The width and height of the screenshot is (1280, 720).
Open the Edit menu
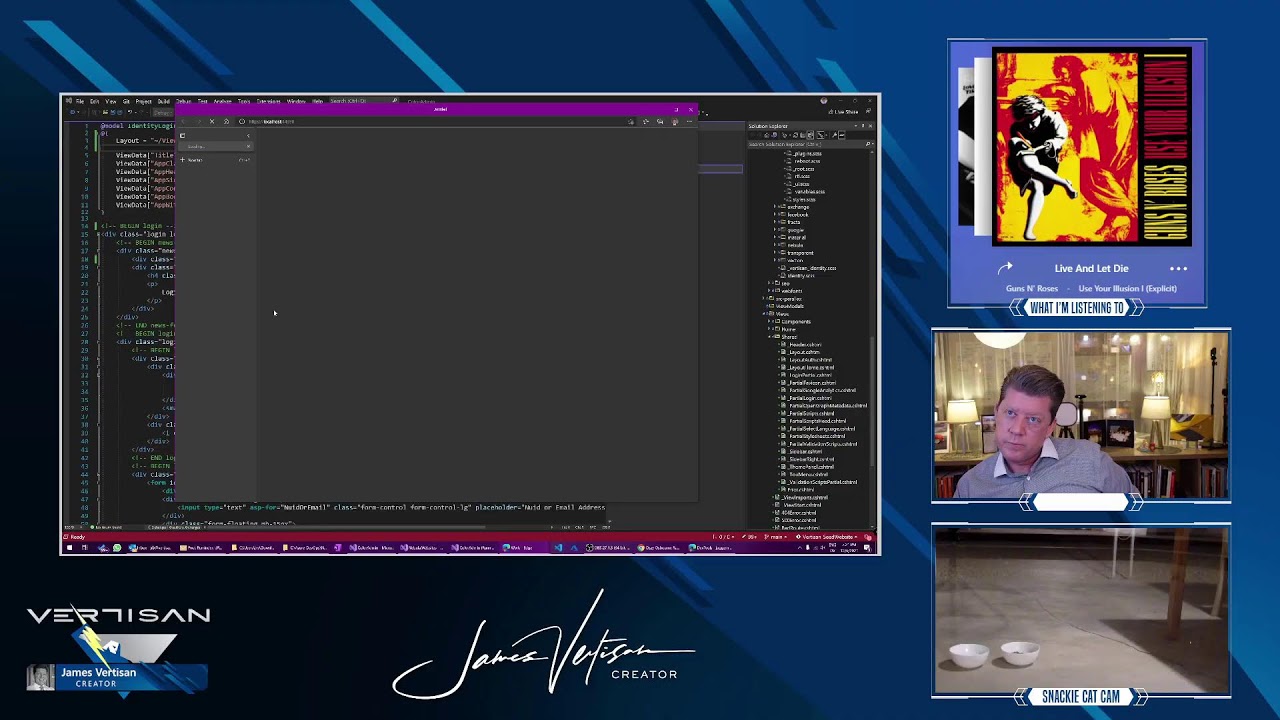pyautogui.click(x=95, y=101)
